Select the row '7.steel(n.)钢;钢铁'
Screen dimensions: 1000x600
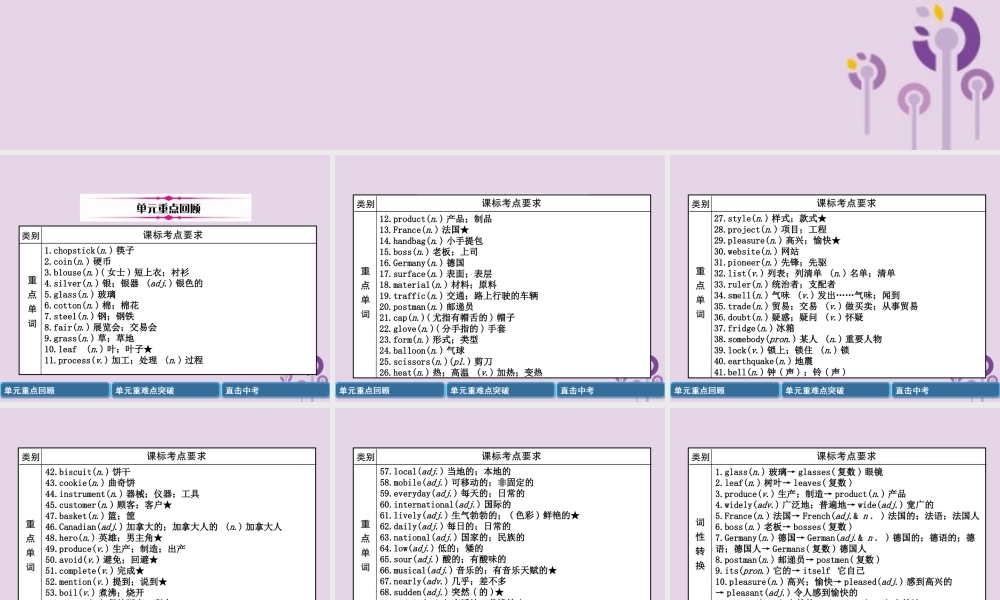coord(89,316)
